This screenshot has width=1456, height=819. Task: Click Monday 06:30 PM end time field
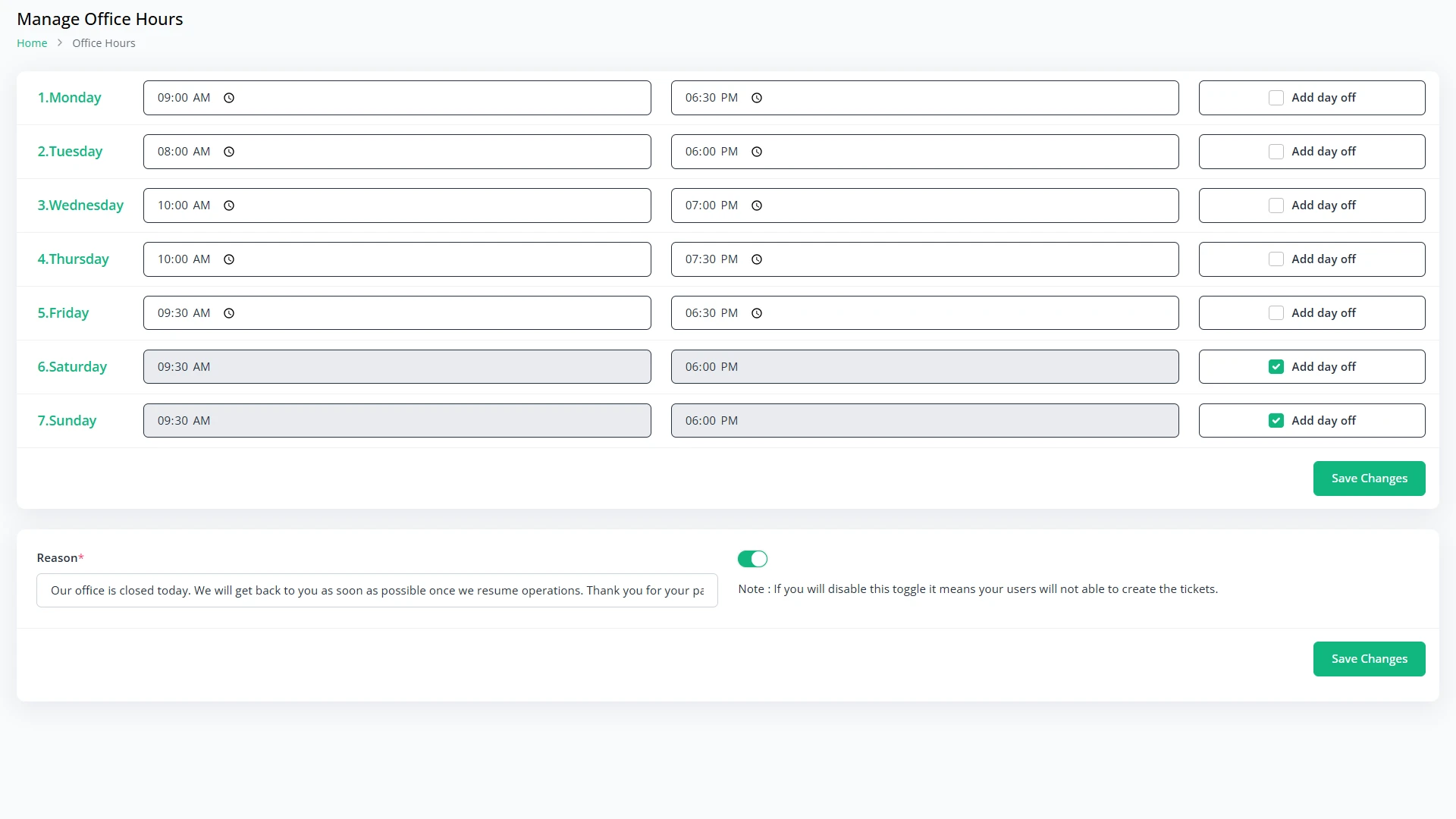(x=924, y=98)
